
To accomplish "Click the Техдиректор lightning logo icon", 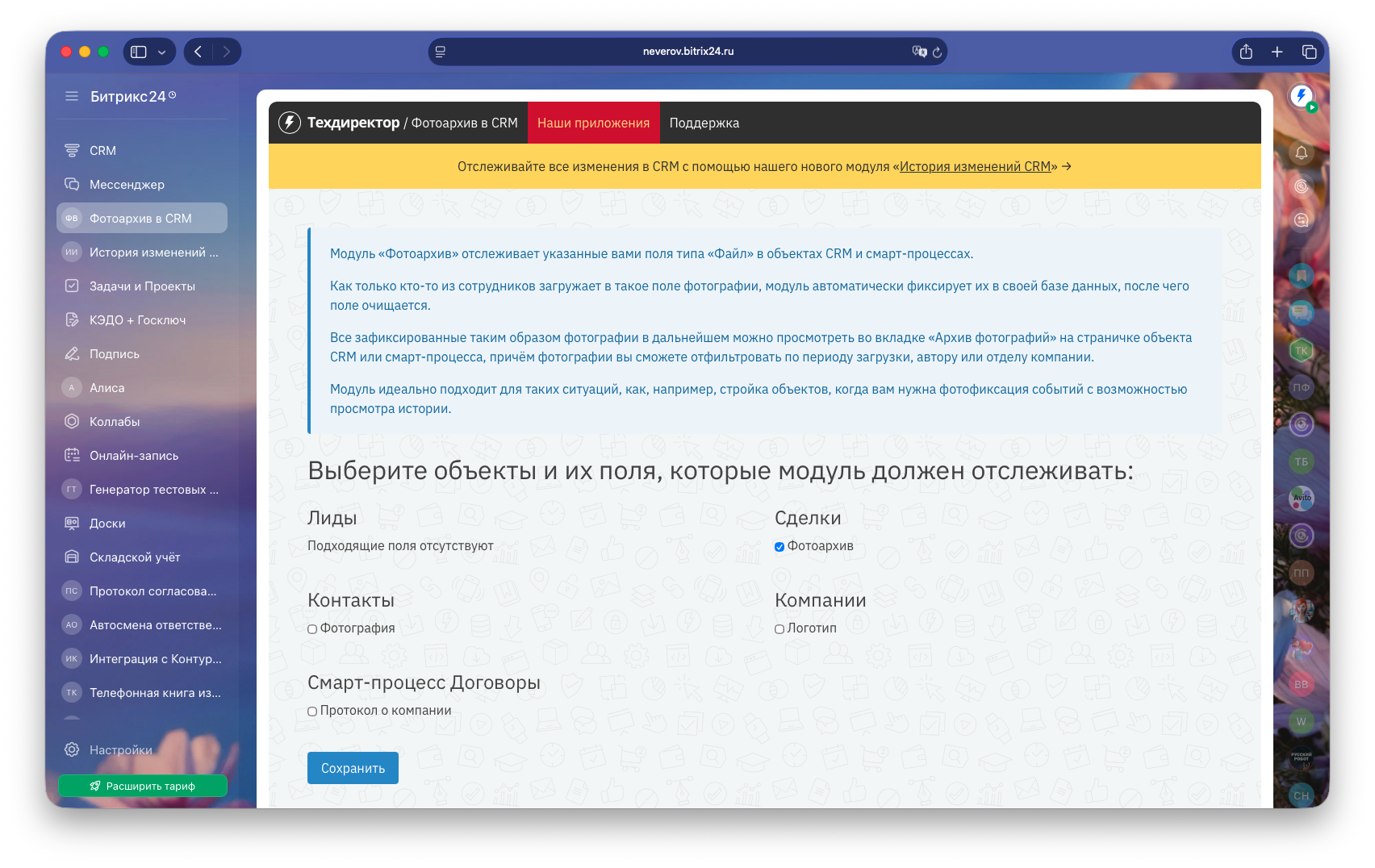I will point(290,123).
